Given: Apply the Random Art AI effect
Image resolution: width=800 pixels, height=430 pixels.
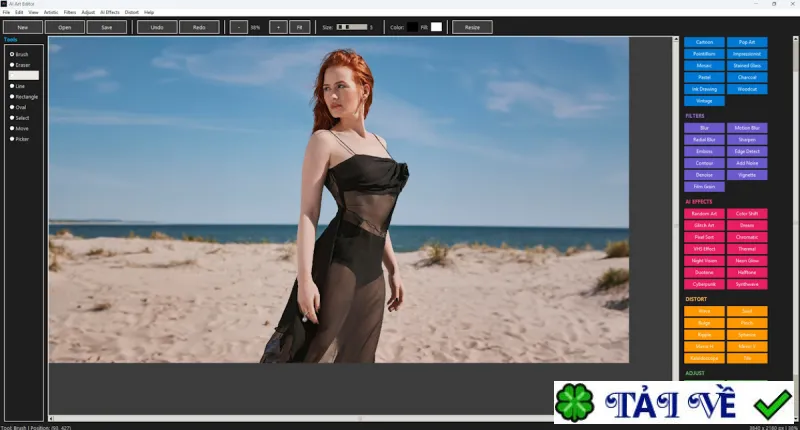Looking at the screenshot, I should tap(704, 213).
